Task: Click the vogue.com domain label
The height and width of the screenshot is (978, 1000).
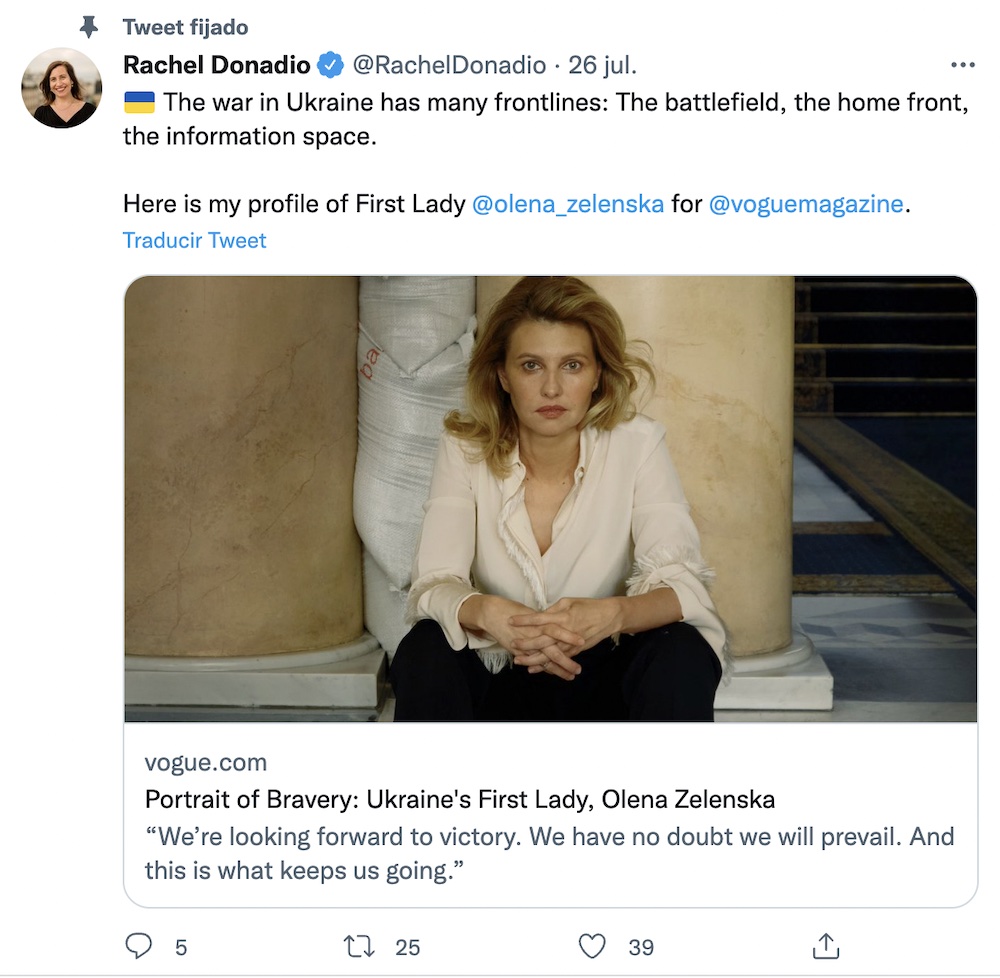Action: click(x=205, y=763)
